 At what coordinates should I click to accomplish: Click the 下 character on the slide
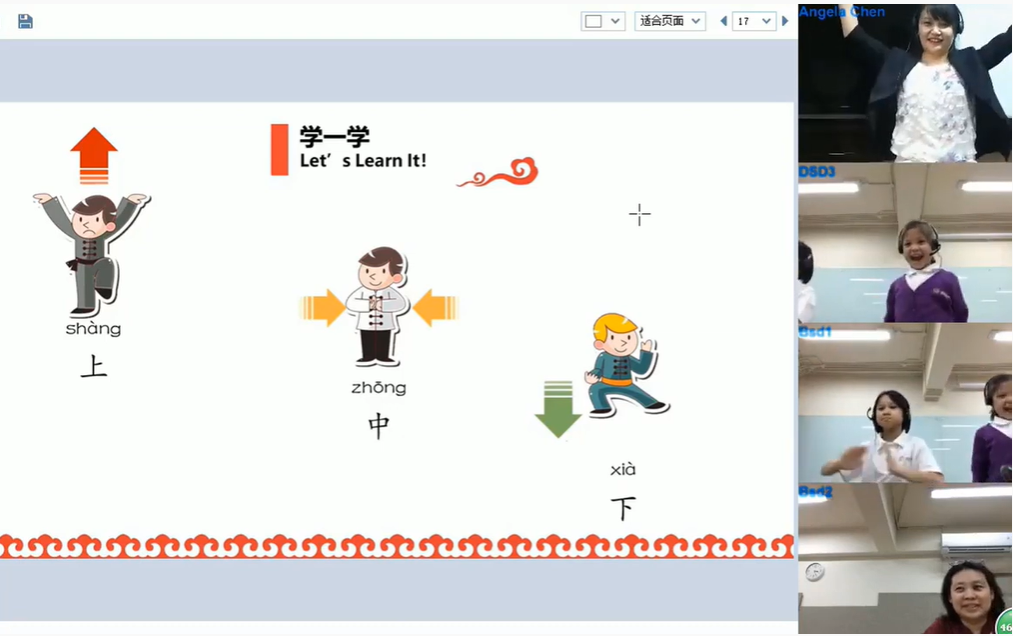[623, 508]
